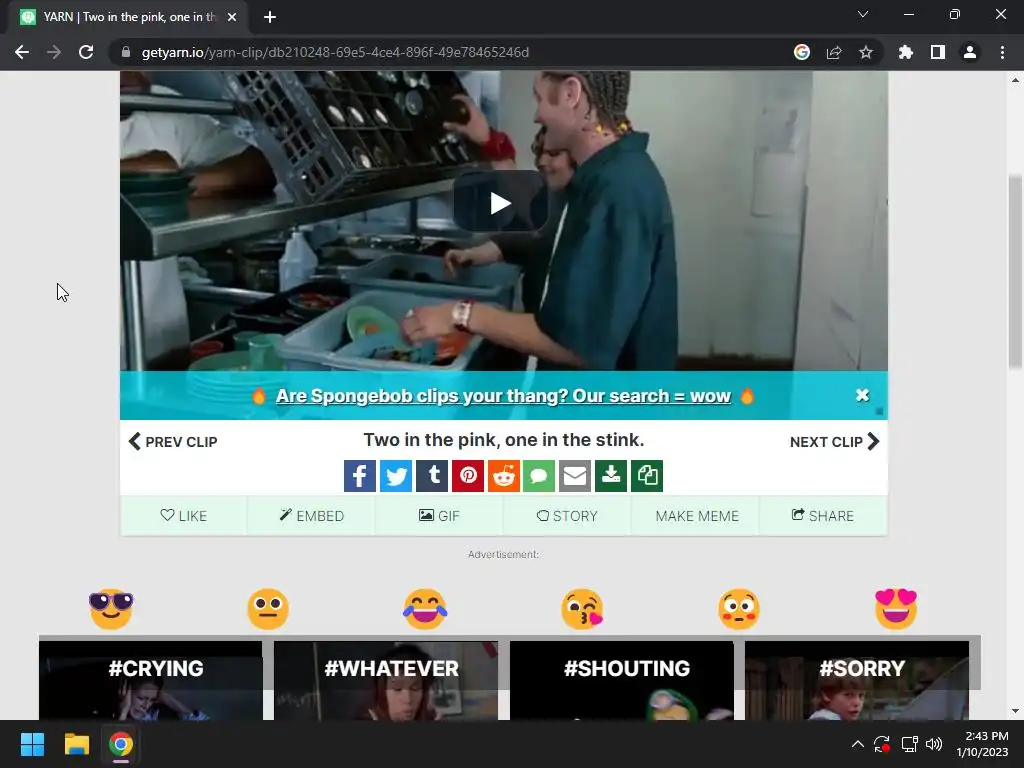Create a GIF from the clip
This screenshot has width=1024, height=768.
[439, 516]
